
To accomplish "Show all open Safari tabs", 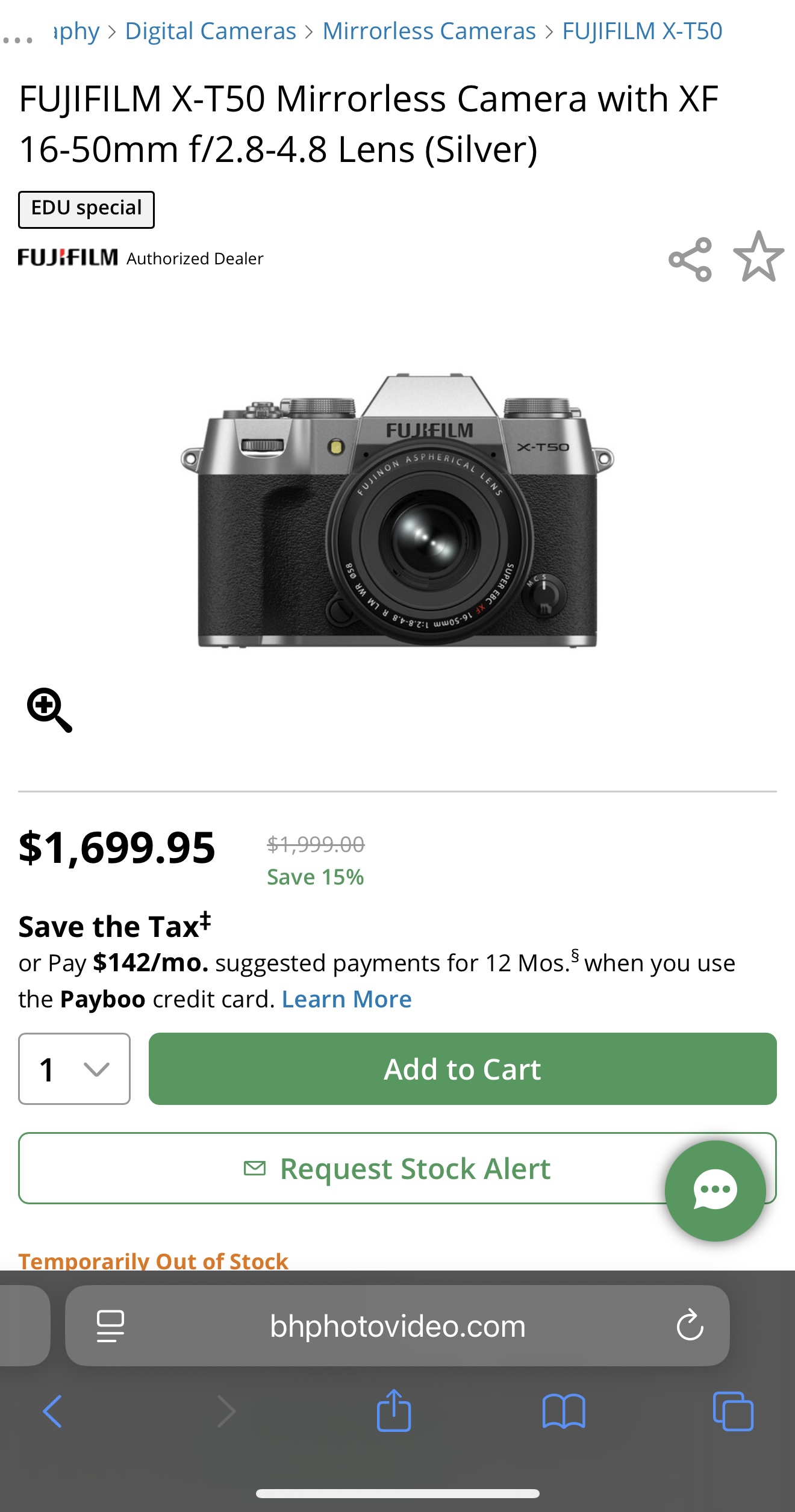I will (x=732, y=1411).
